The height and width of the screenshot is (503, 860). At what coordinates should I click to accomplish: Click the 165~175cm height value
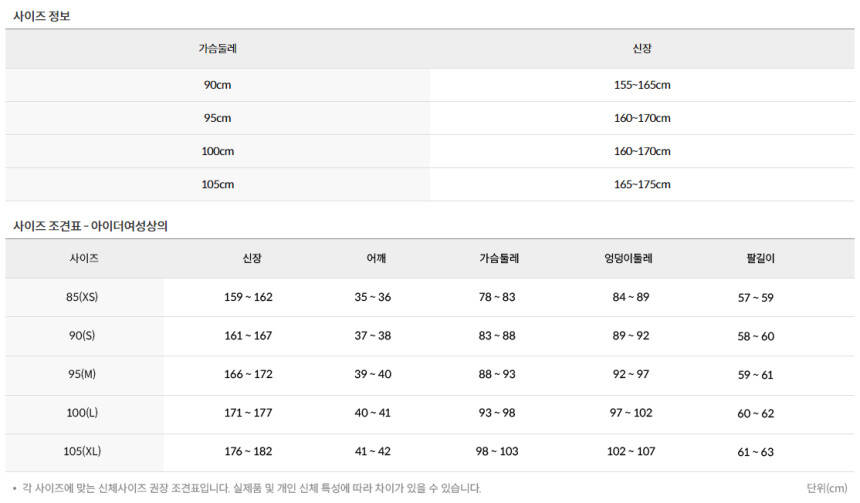click(x=642, y=184)
